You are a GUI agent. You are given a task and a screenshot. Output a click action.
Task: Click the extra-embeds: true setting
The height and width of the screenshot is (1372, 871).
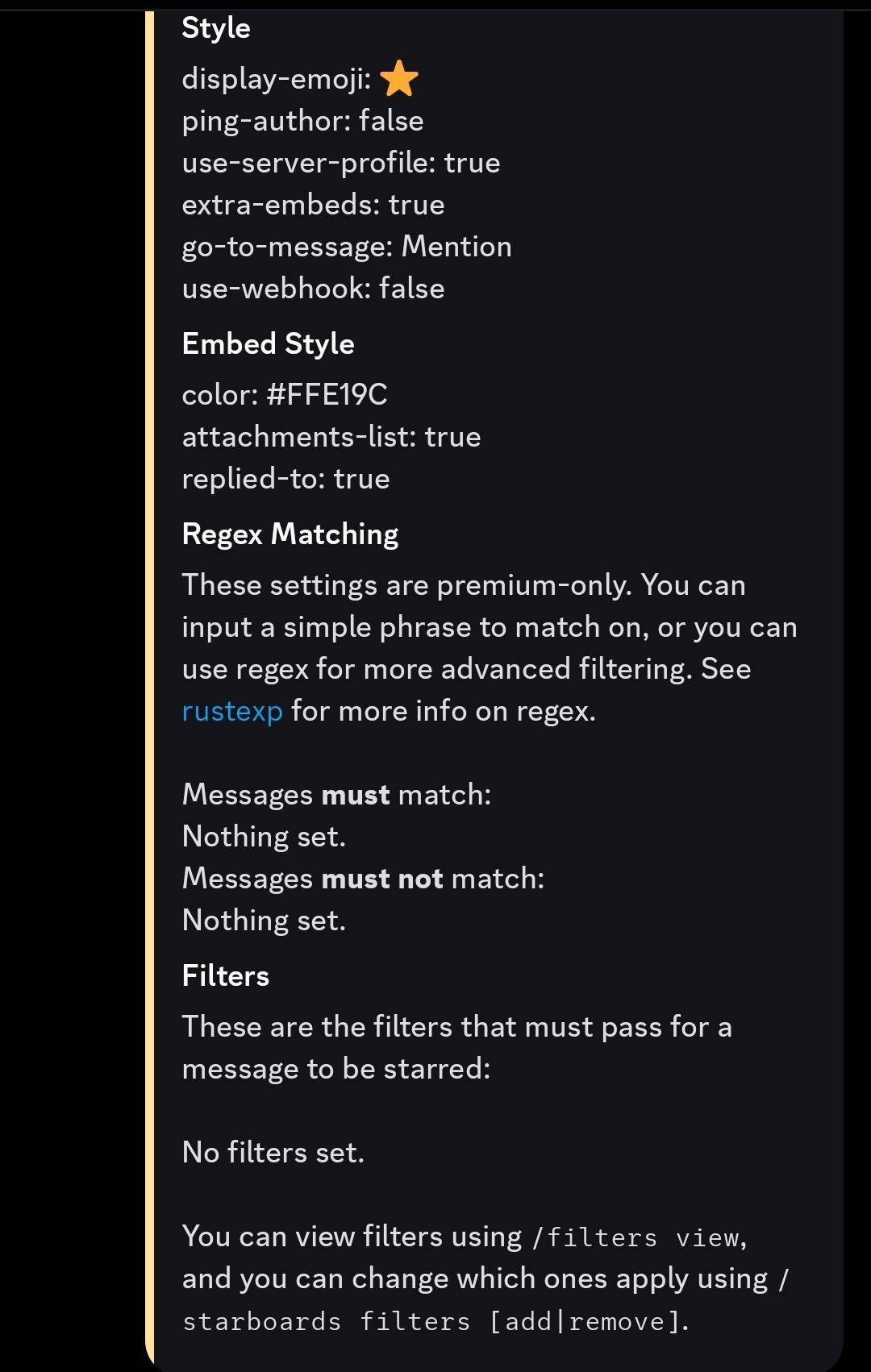pyautogui.click(x=313, y=205)
